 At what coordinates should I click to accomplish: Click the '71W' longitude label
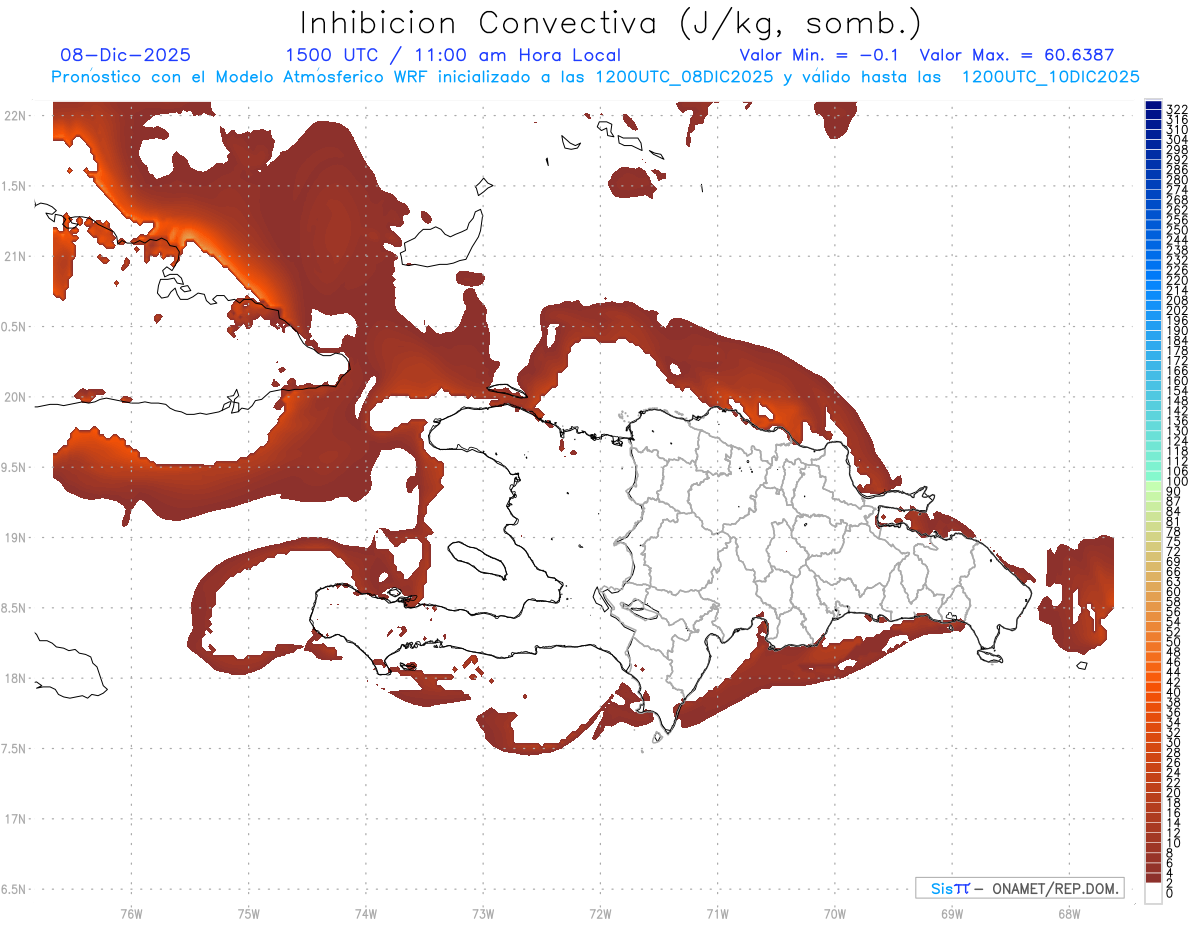[717, 914]
